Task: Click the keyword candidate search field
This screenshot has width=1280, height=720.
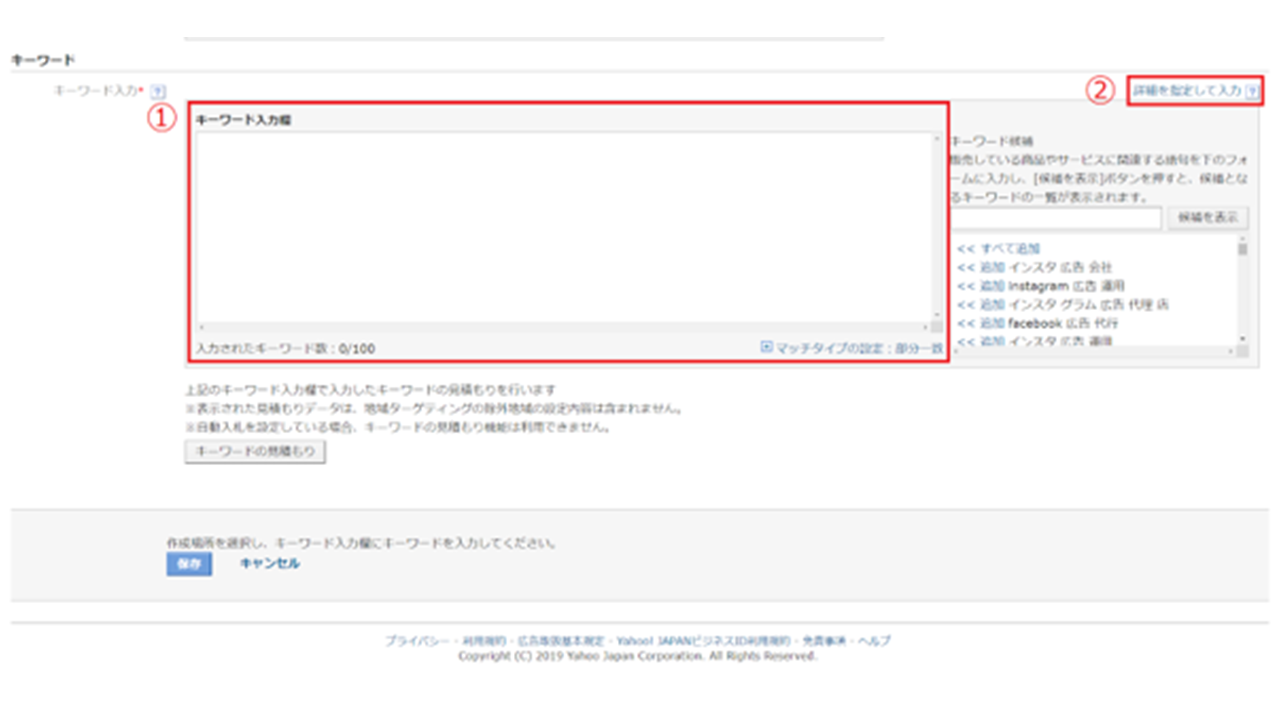Action: pyautogui.click(x=1057, y=218)
